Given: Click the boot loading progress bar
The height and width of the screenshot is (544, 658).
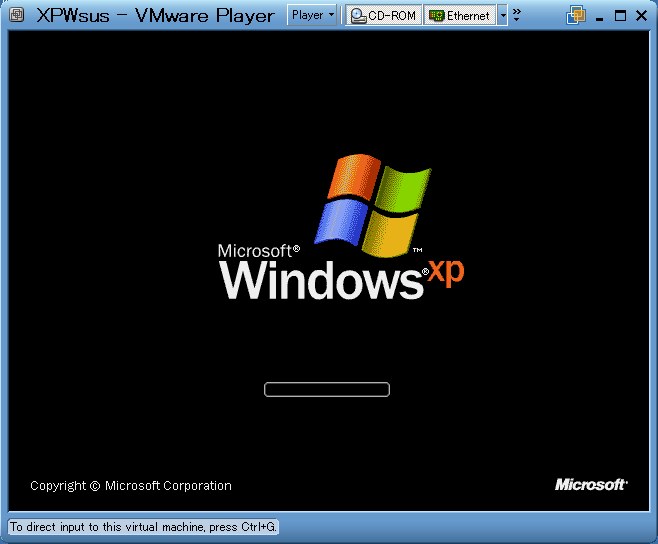Looking at the screenshot, I should click(326, 389).
